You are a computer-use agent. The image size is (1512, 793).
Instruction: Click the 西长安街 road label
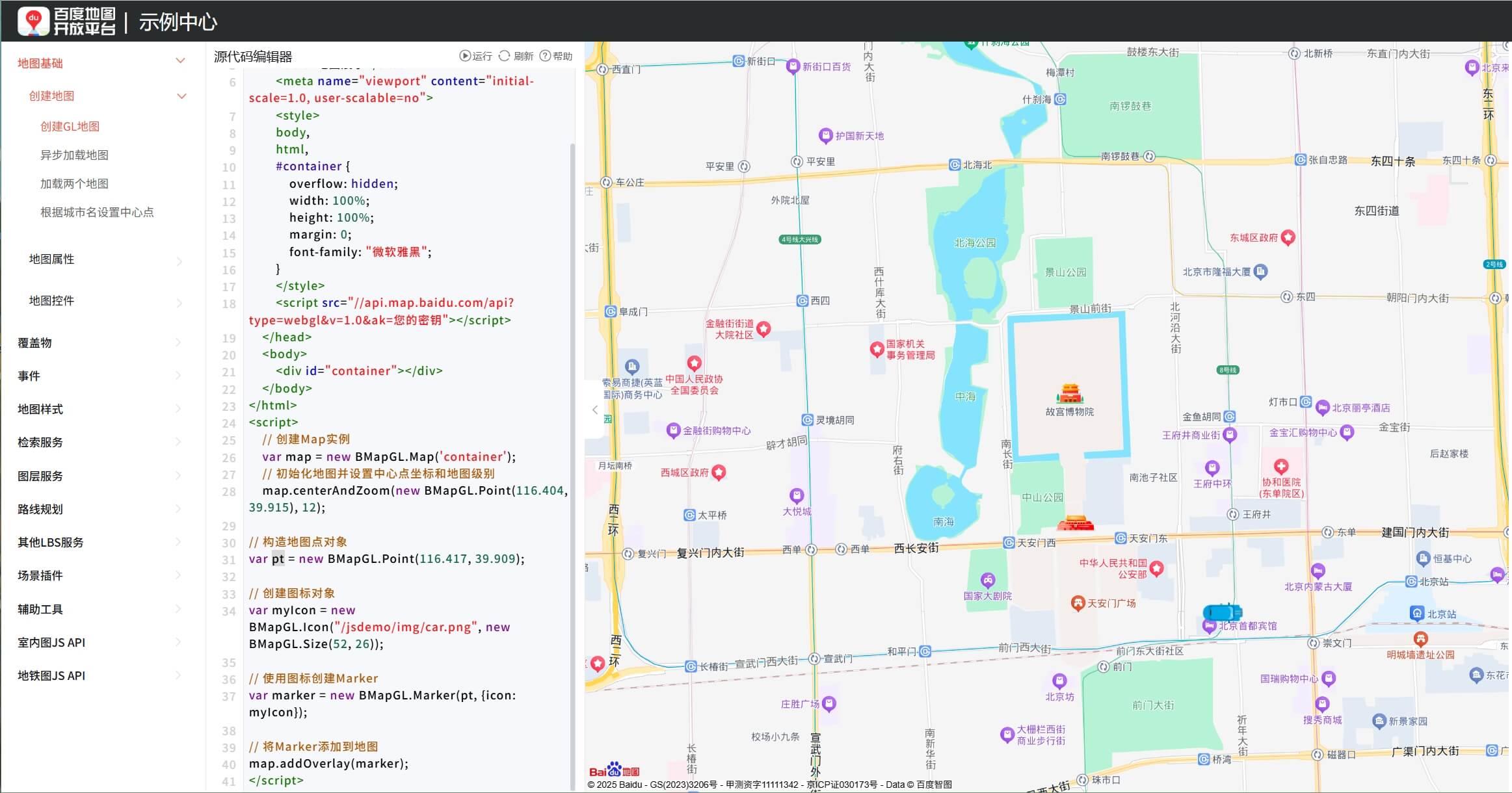click(916, 548)
